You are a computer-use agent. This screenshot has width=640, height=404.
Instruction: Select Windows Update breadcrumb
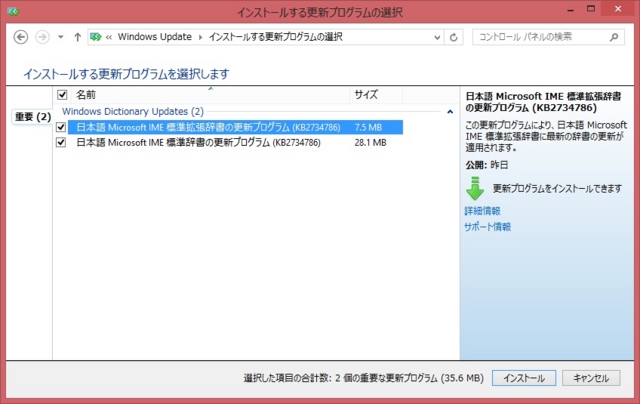pyautogui.click(x=155, y=37)
